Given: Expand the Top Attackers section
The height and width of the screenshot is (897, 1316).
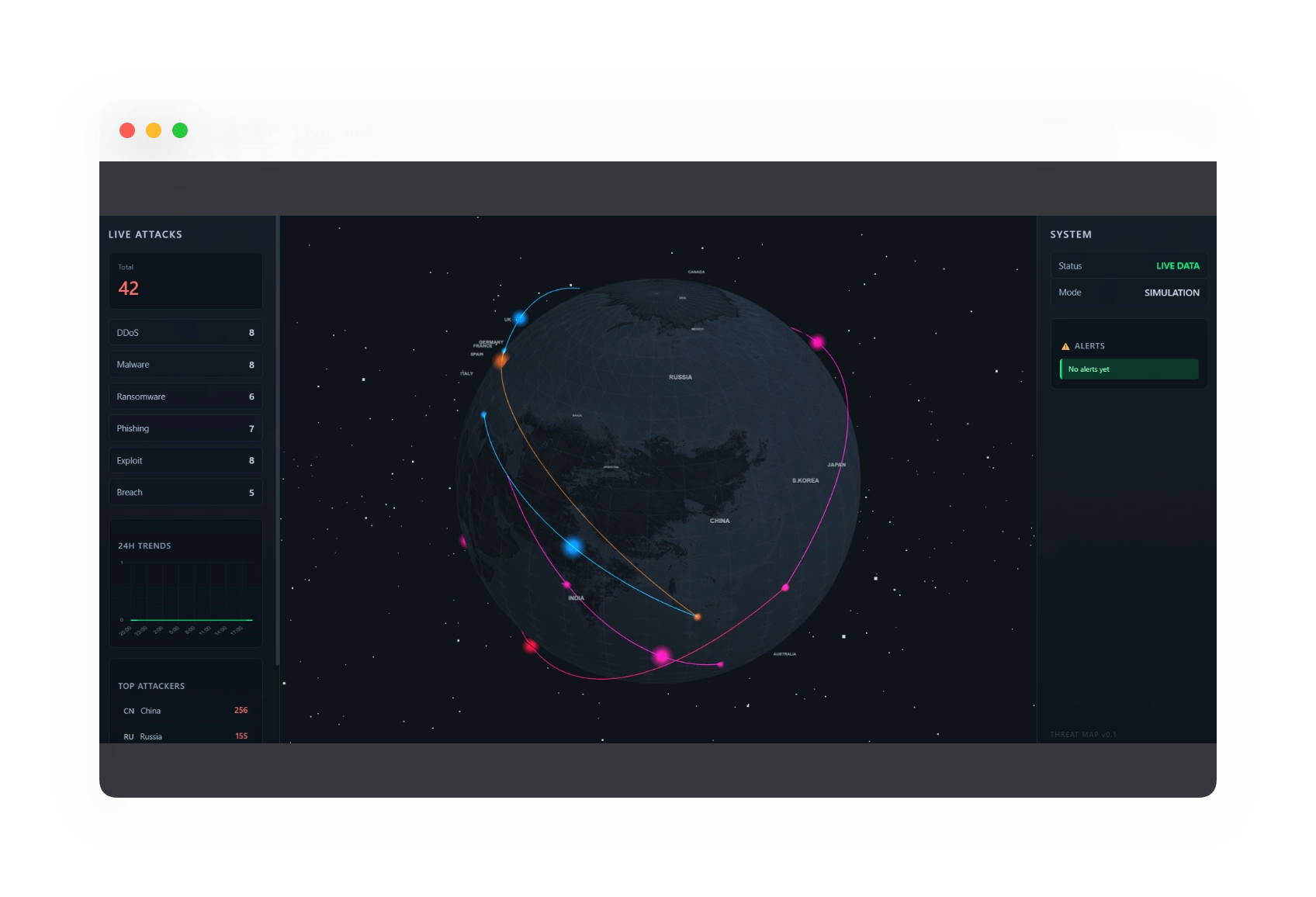Looking at the screenshot, I should pyautogui.click(x=151, y=686).
